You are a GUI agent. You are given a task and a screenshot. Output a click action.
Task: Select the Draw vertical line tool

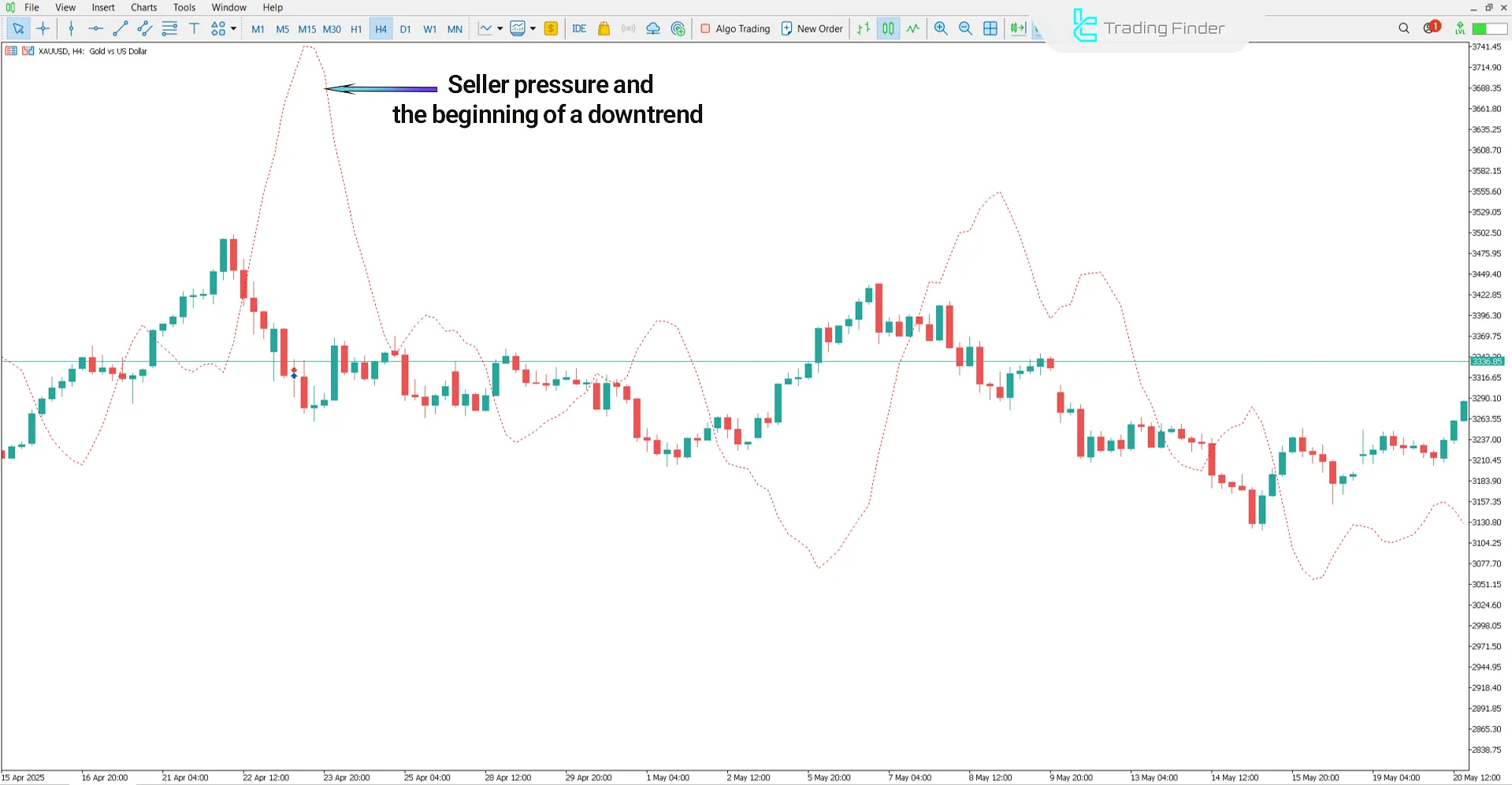71,28
